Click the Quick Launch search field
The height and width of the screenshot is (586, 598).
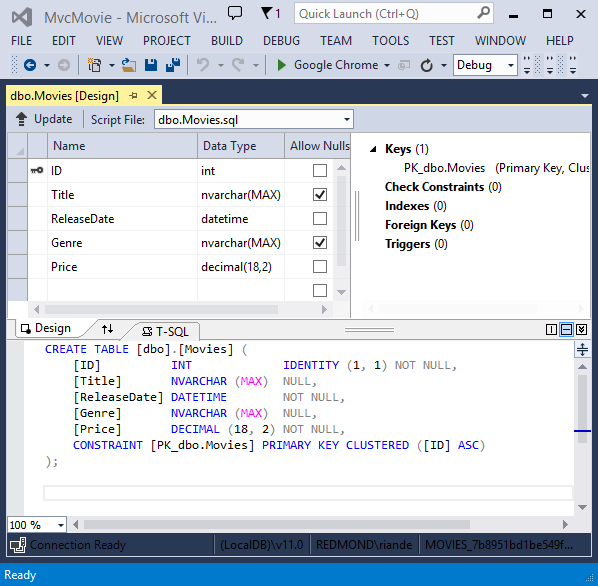click(x=393, y=14)
